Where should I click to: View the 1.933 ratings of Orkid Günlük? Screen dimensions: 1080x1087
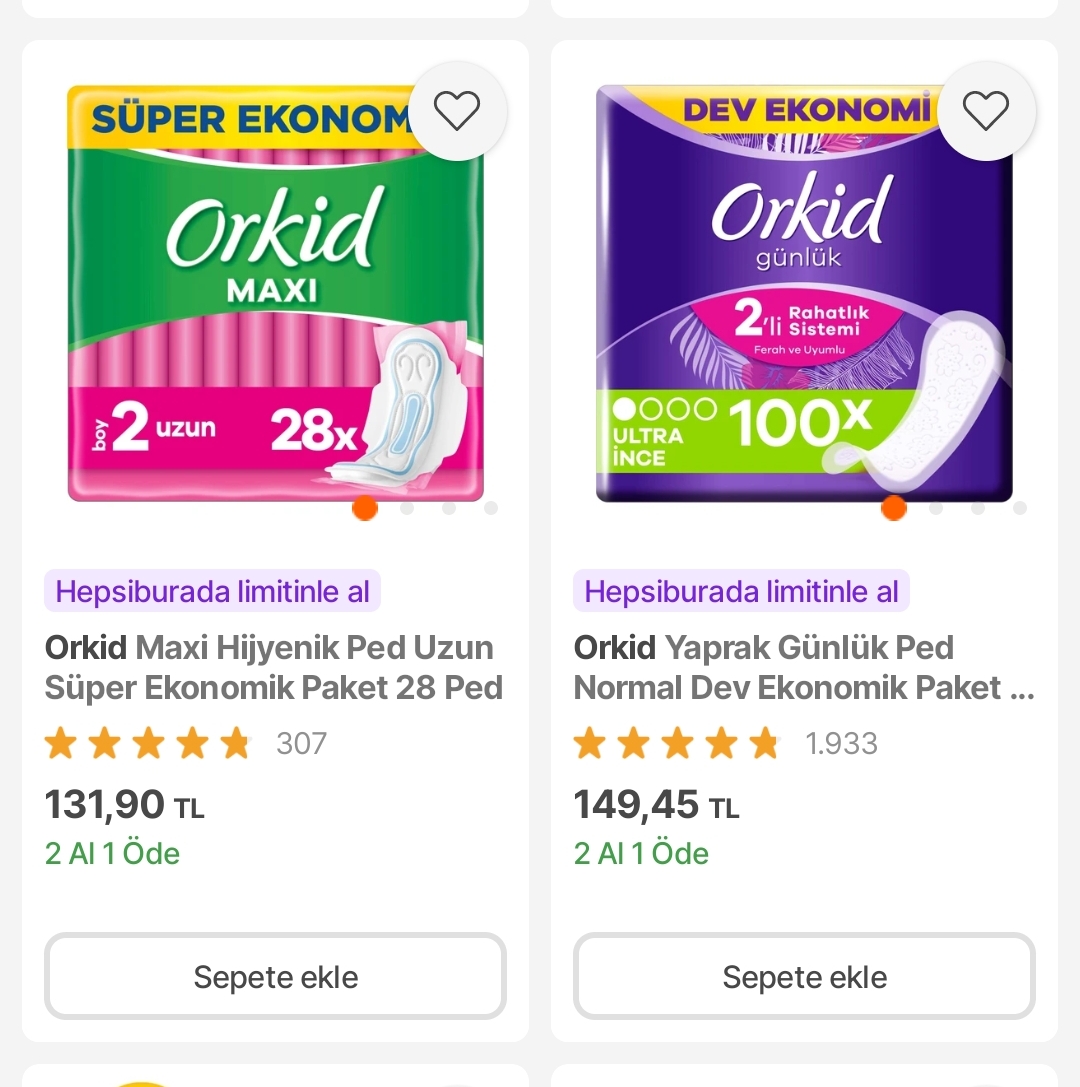coord(842,744)
